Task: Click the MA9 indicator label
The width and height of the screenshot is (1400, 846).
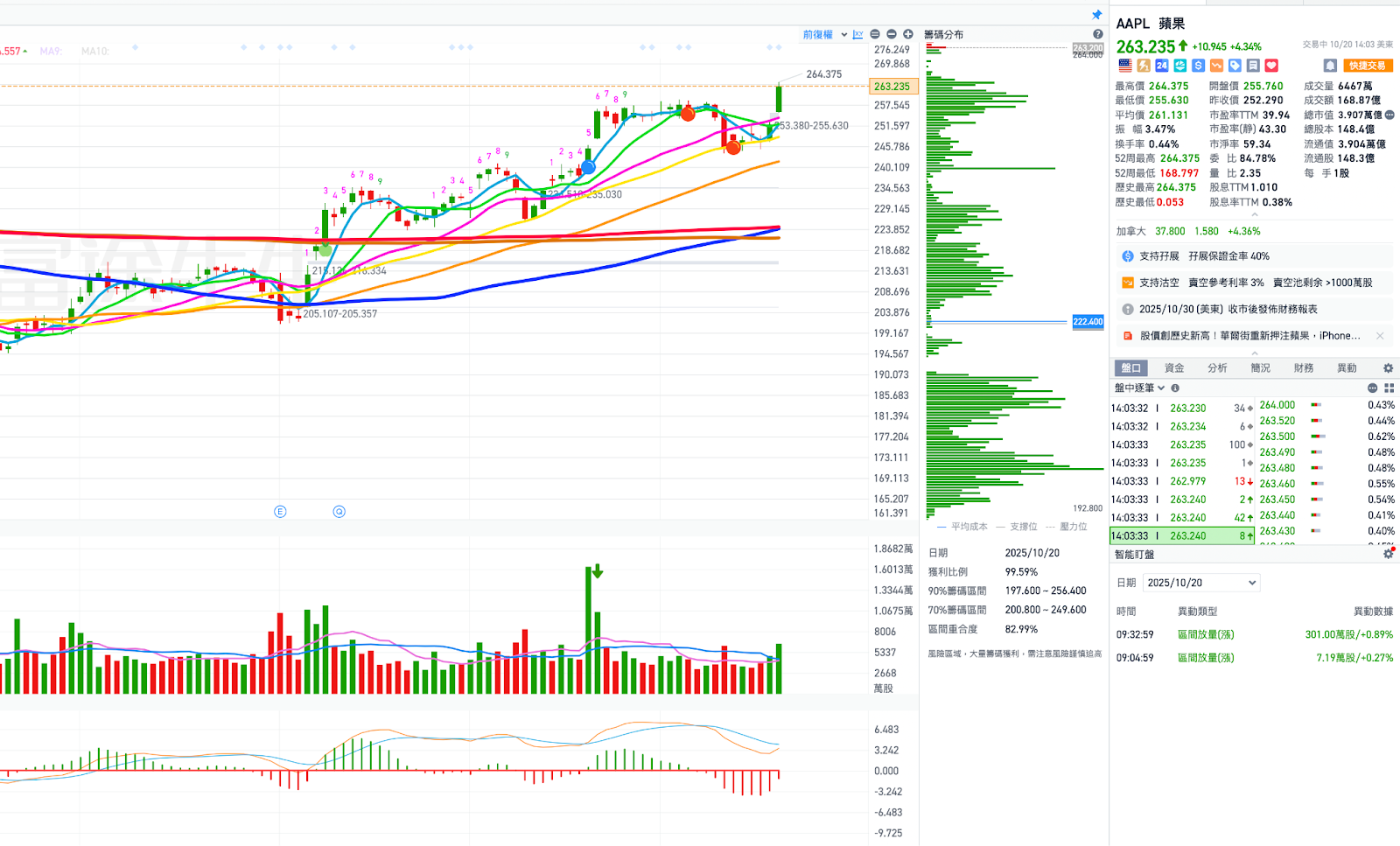Action: [51, 52]
